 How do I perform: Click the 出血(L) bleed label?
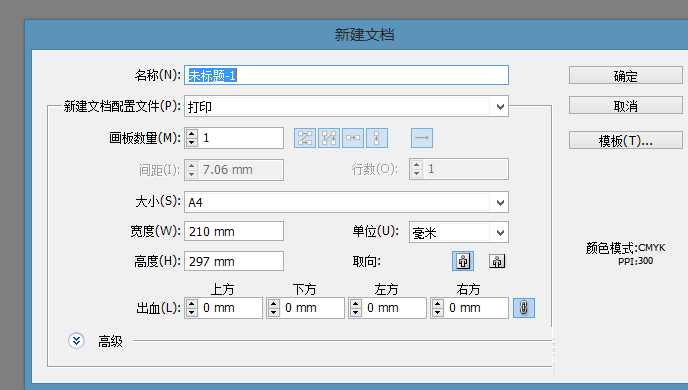point(158,308)
